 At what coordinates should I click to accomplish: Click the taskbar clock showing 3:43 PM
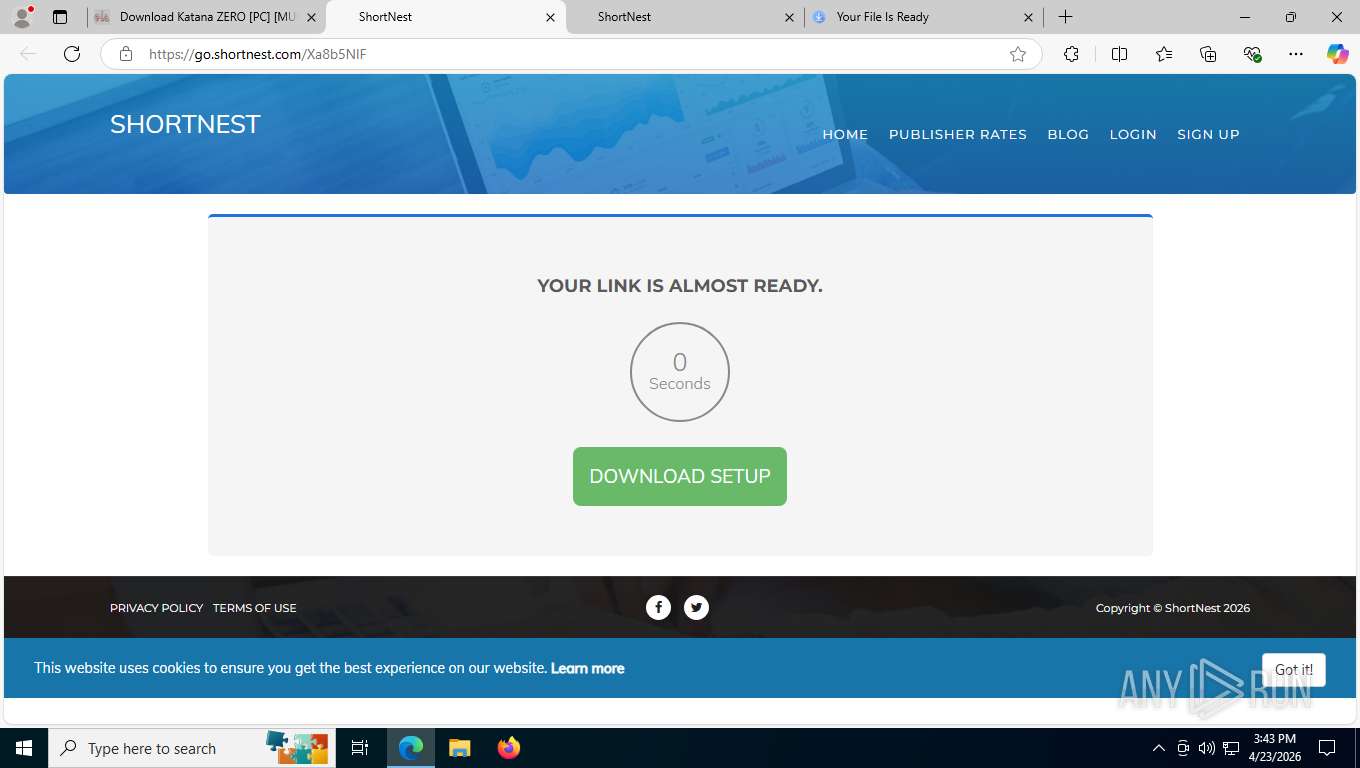(1274, 748)
